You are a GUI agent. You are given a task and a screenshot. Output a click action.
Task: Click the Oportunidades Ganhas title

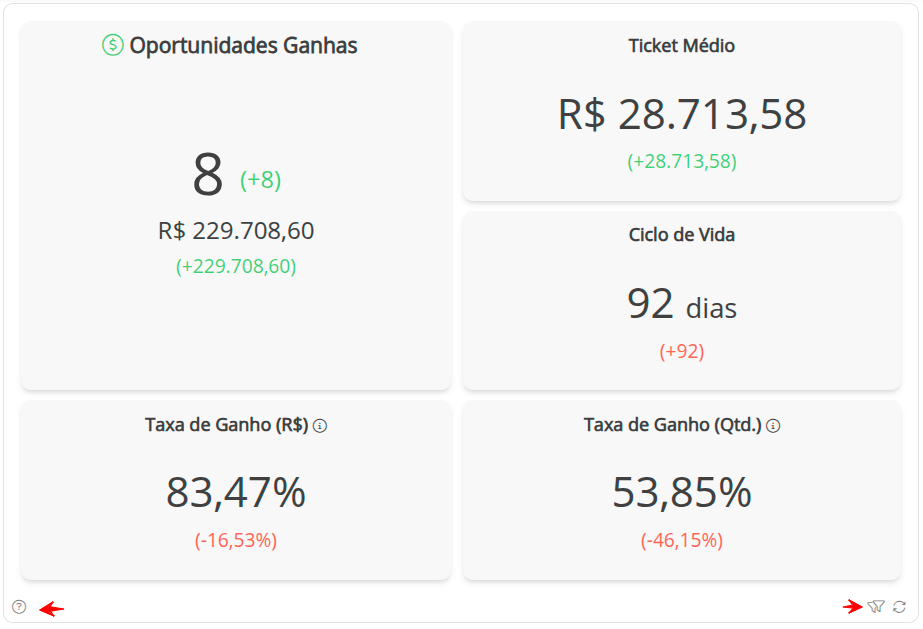243,45
